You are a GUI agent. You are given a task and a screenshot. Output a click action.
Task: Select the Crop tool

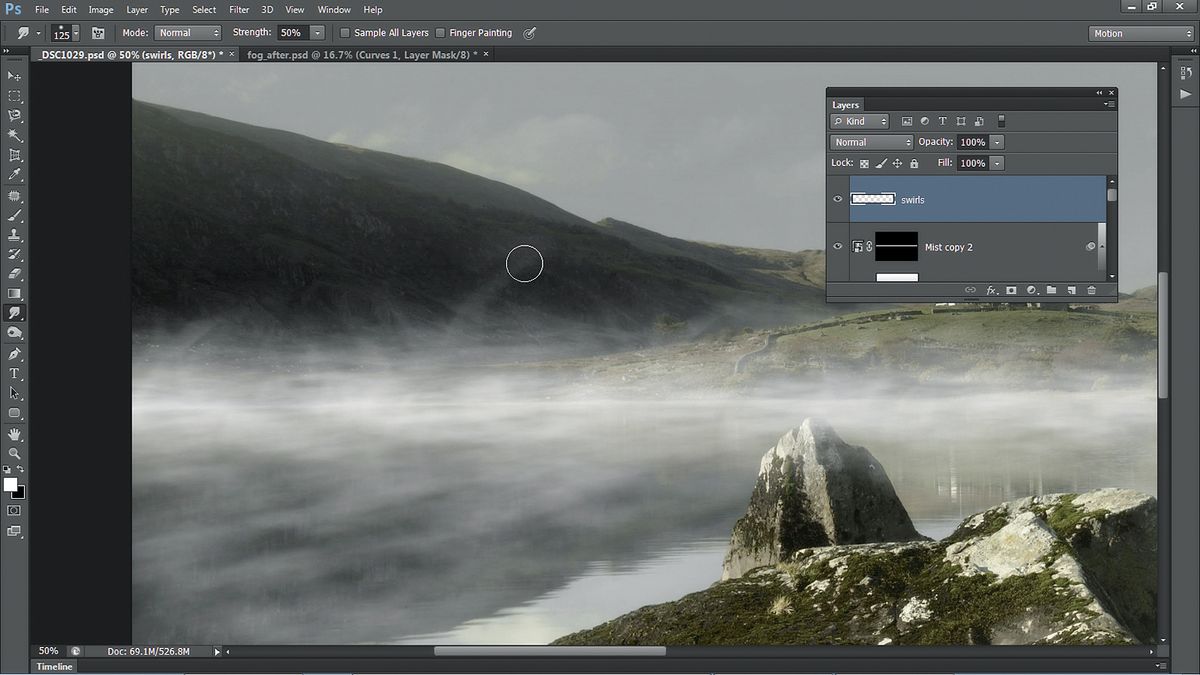[x=14, y=155]
